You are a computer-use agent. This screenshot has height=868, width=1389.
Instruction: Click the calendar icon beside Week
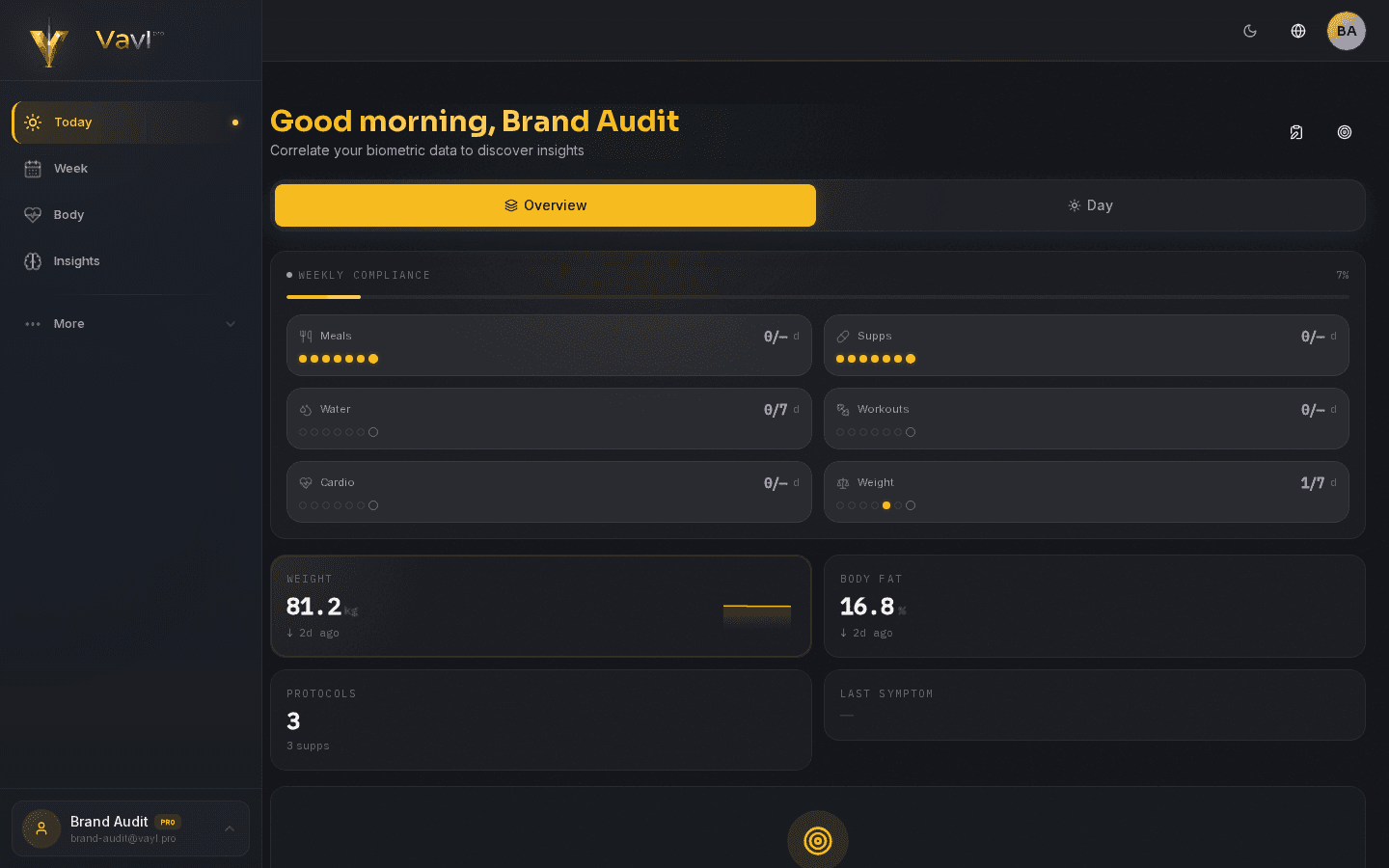coord(33,169)
